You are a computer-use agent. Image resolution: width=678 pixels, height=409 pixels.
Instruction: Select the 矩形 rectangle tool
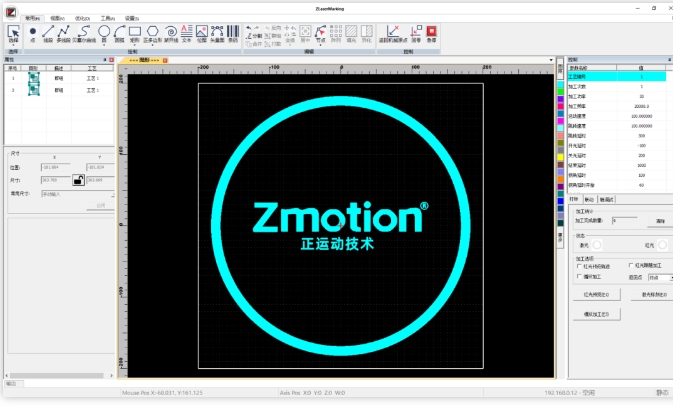point(135,34)
